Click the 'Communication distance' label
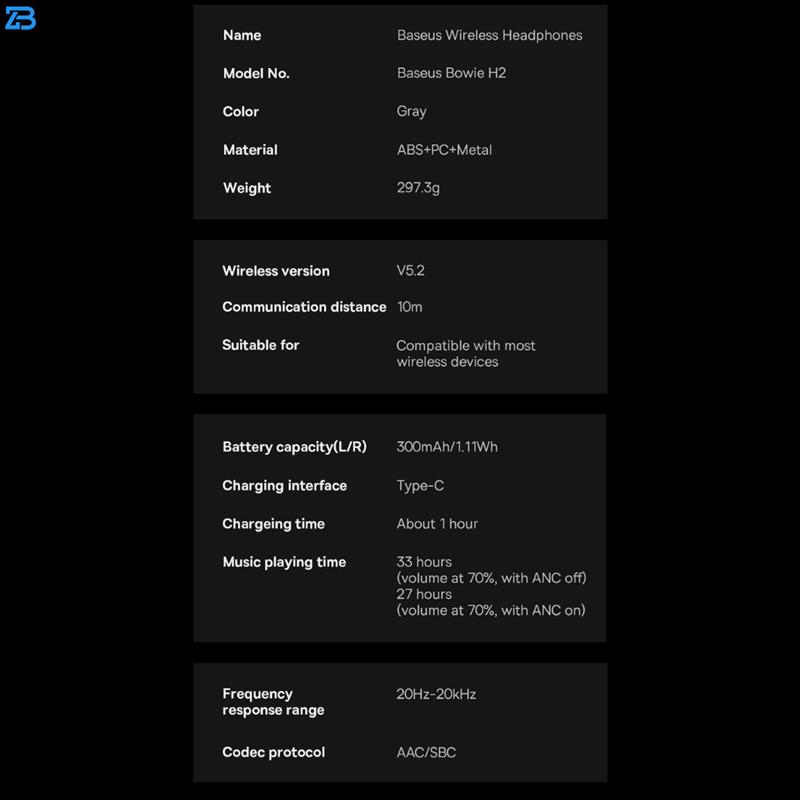 (304, 307)
